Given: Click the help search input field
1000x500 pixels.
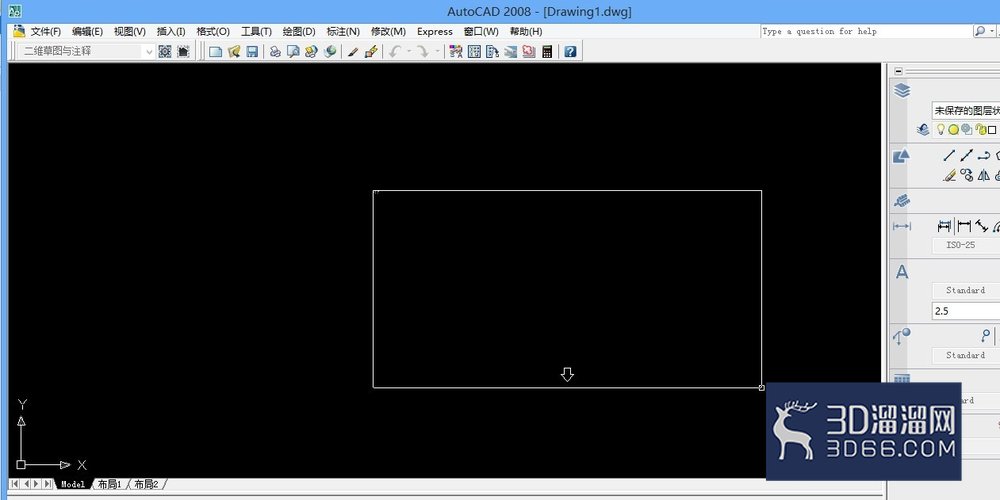Looking at the screenshot, I should [x=865, y=31].
